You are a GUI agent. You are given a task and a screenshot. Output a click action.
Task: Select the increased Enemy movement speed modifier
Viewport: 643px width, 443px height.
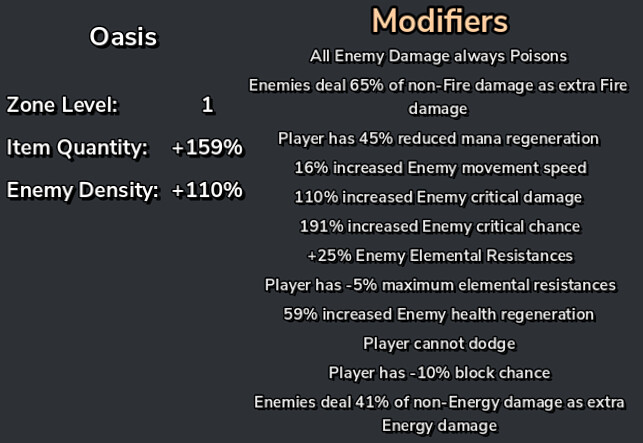click(440, 168)
